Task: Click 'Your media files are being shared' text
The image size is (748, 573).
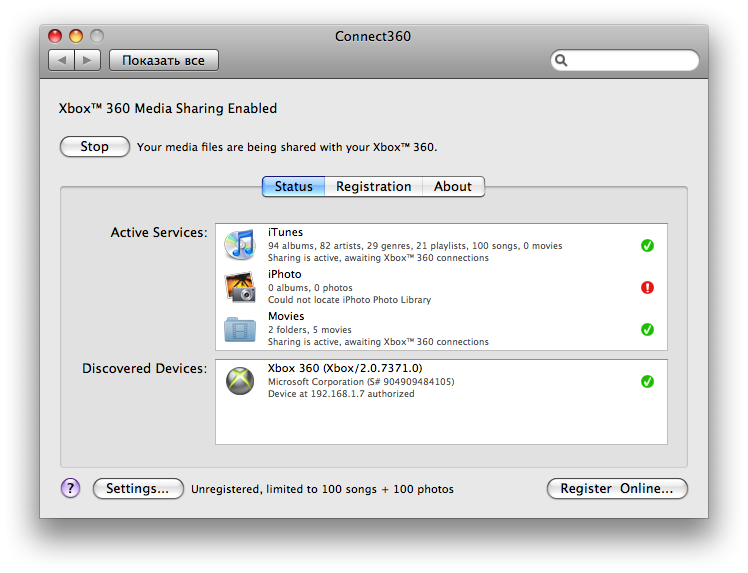Action: (287, 147)
